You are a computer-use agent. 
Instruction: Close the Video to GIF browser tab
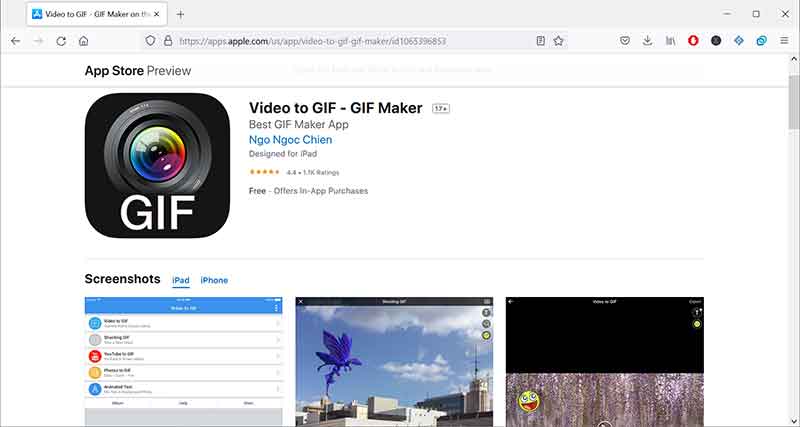(157, 14)
